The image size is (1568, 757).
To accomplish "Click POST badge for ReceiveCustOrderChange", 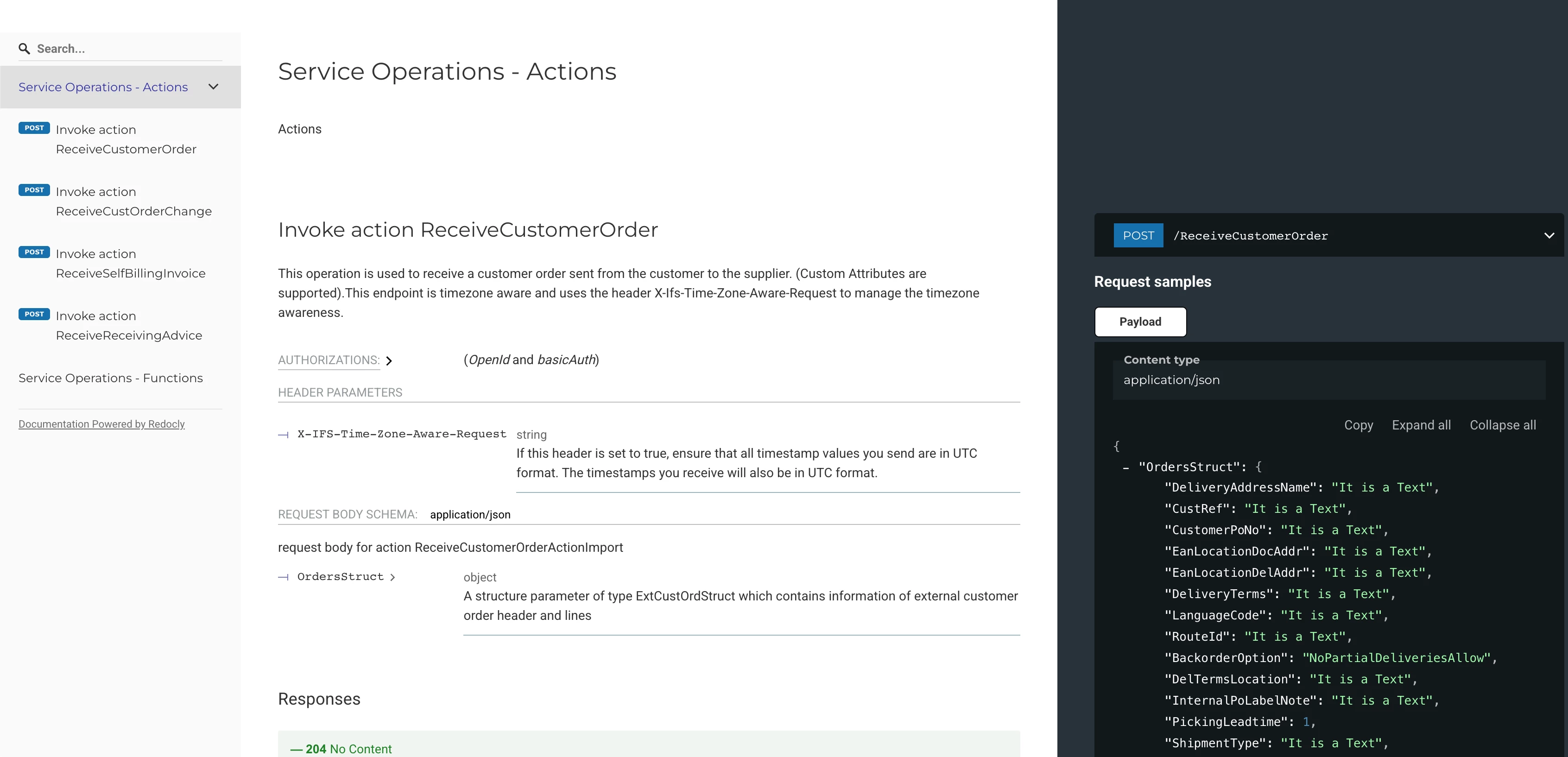I will click(34, 190).
